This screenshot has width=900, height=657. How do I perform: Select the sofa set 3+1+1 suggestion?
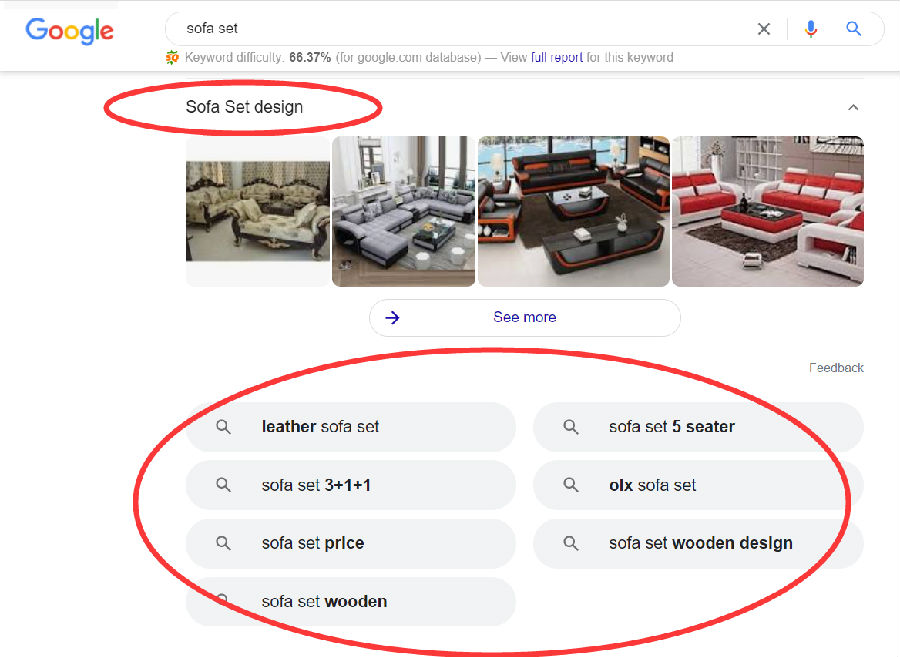point(351,485)
